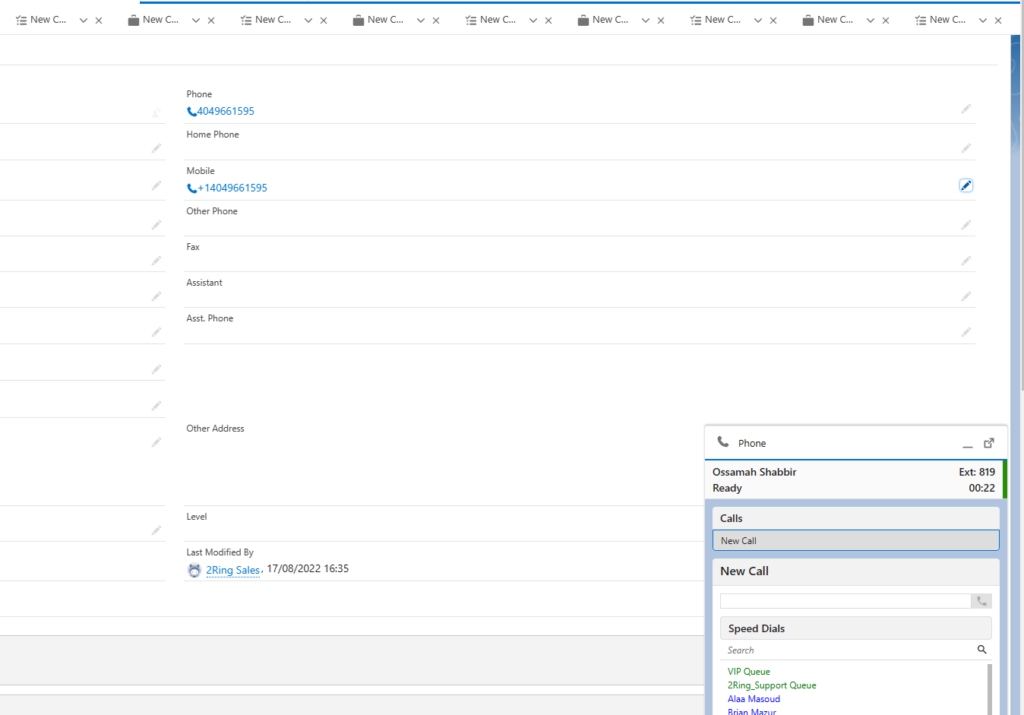Screen dimensions: 1024x715
Task: Click the pop-out icon on the Phone widget header
Action: point(988,442)
